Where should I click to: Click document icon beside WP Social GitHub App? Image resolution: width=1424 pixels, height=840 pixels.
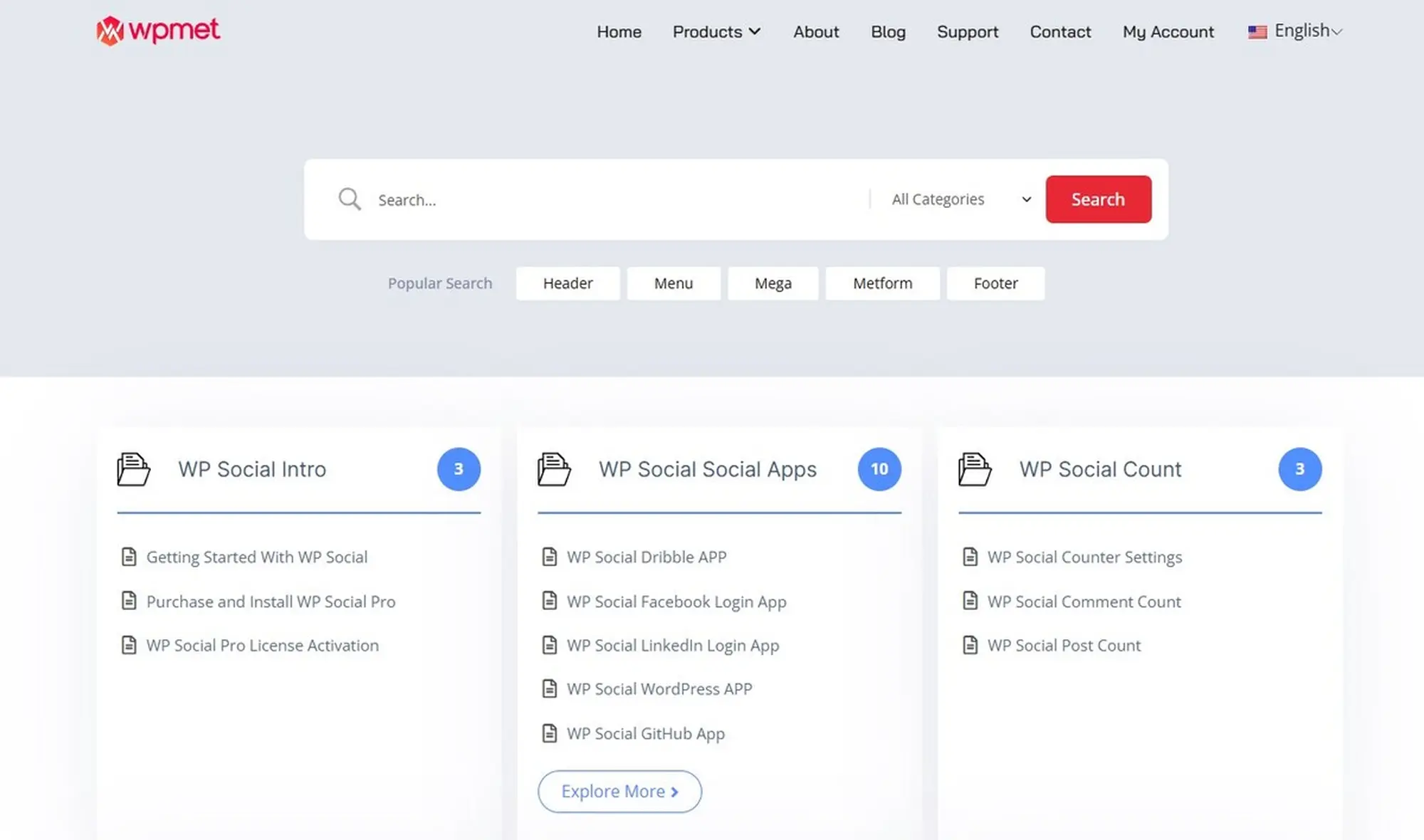pyautogui.click(x=550, y=733)
